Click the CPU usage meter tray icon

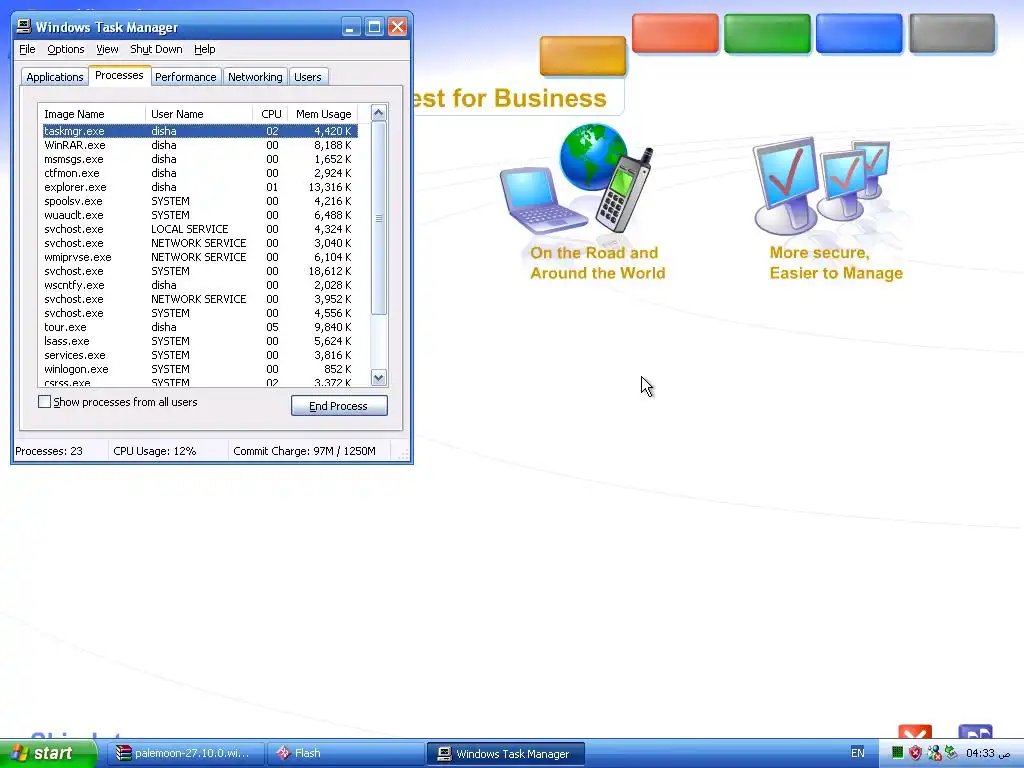tap(897, 753)
